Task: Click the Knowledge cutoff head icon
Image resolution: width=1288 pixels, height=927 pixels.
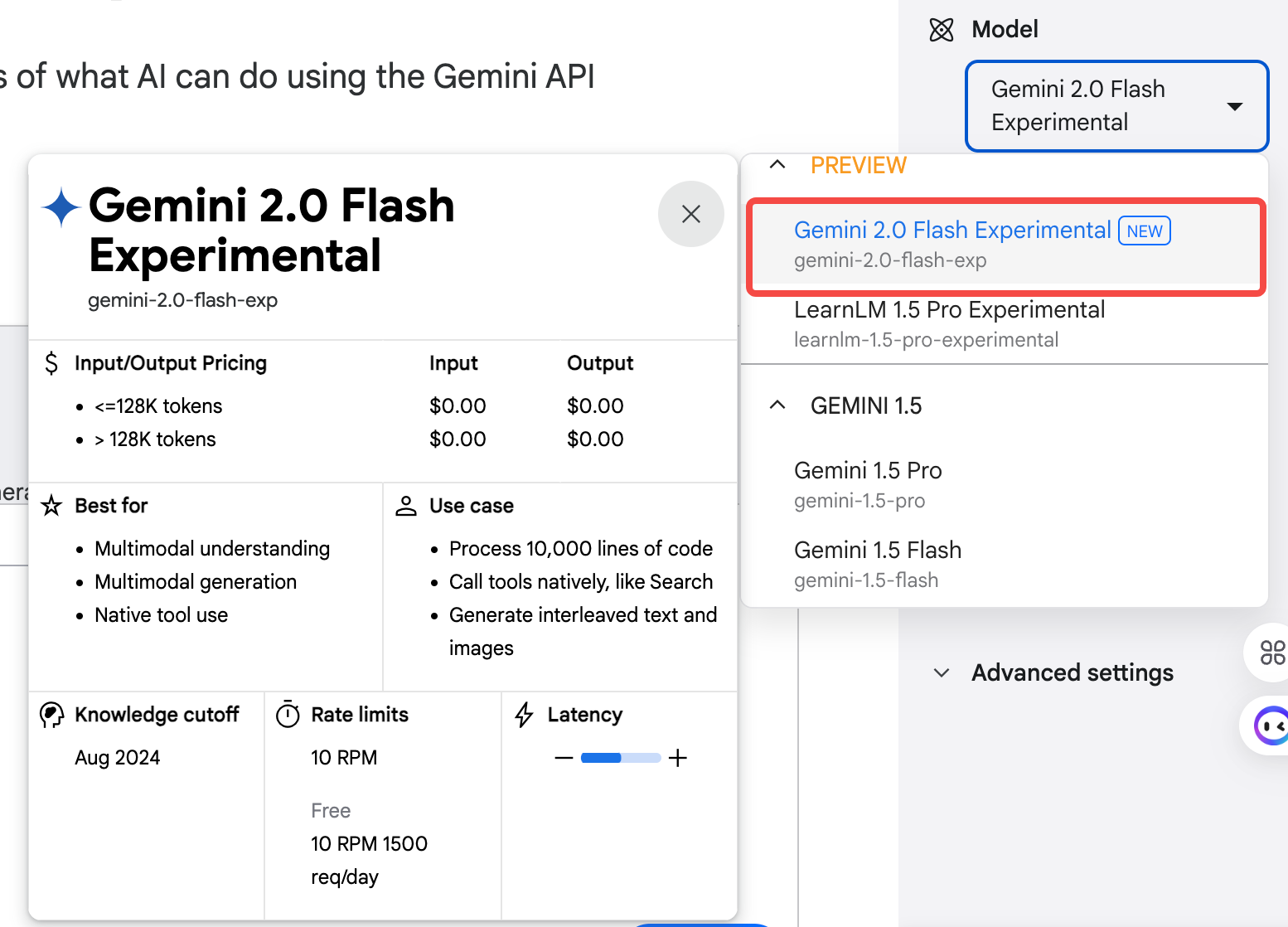Action: [x=51, y=715]
